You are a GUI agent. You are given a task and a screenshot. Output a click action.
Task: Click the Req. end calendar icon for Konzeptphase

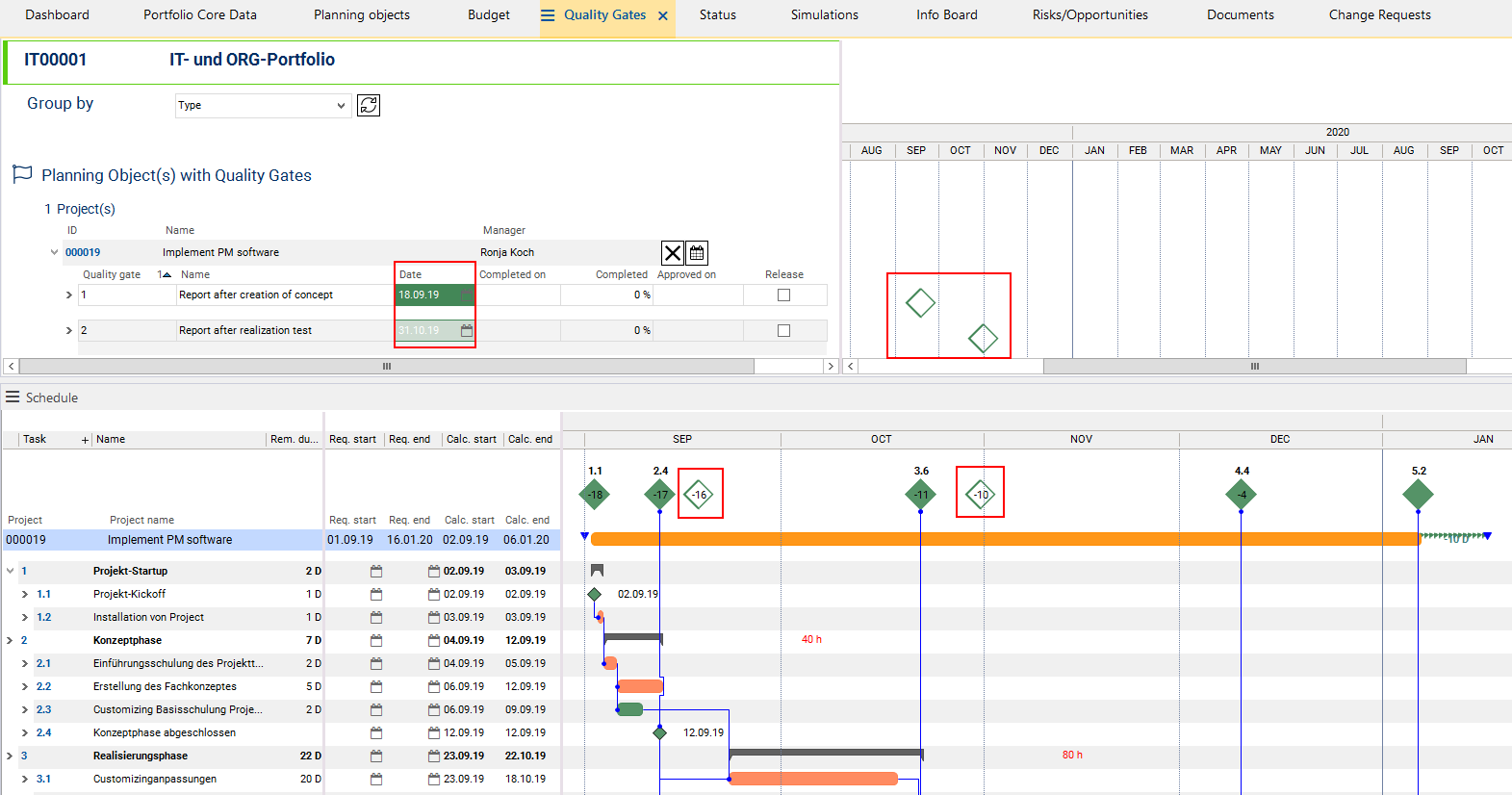coord(434,641)
